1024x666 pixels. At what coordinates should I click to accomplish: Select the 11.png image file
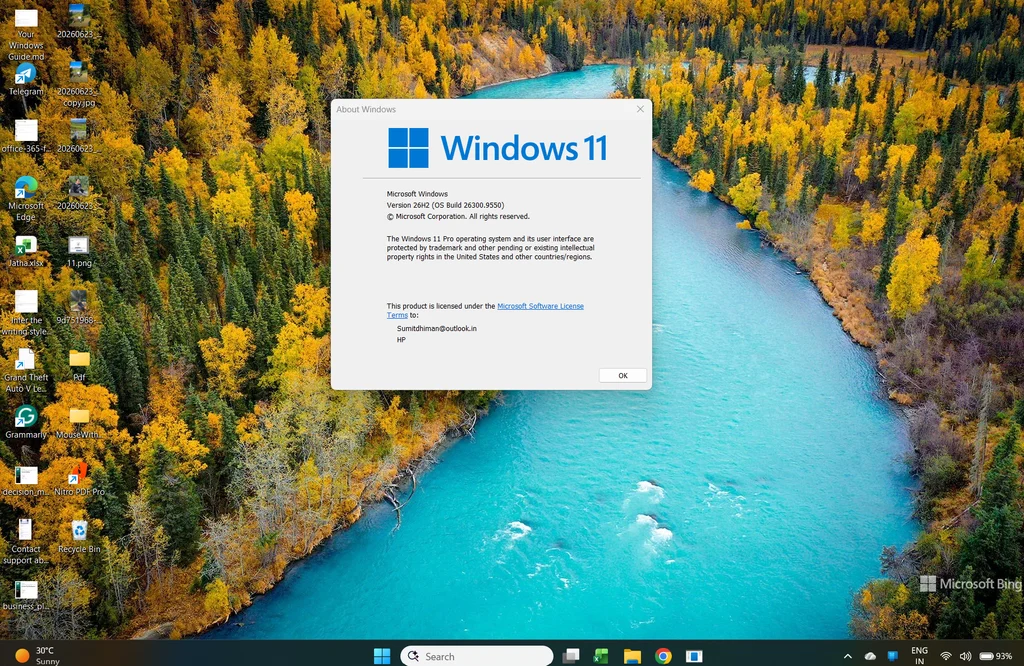[79, 251]
